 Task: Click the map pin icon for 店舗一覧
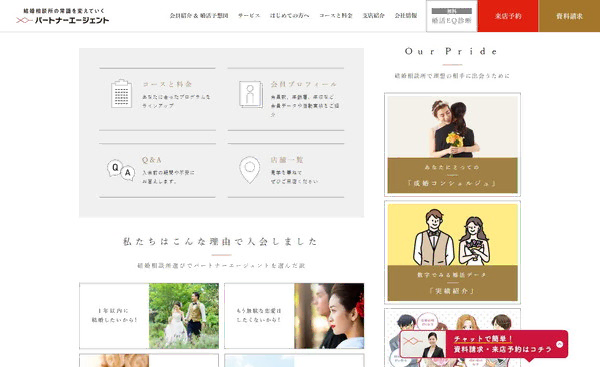pyautogui.click(x=249, y=170)
